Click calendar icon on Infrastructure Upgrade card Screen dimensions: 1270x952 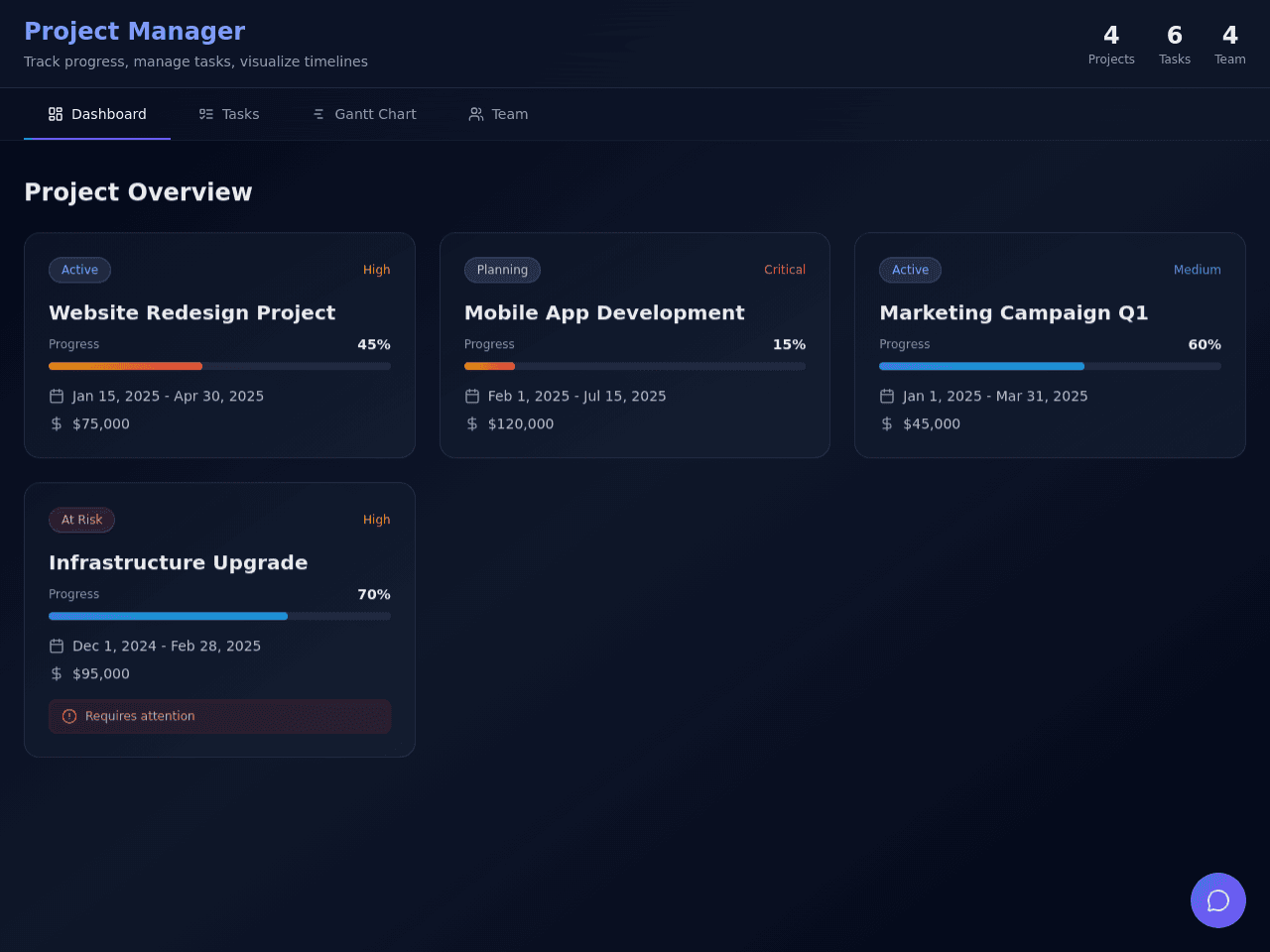click(x=57, y=646)
